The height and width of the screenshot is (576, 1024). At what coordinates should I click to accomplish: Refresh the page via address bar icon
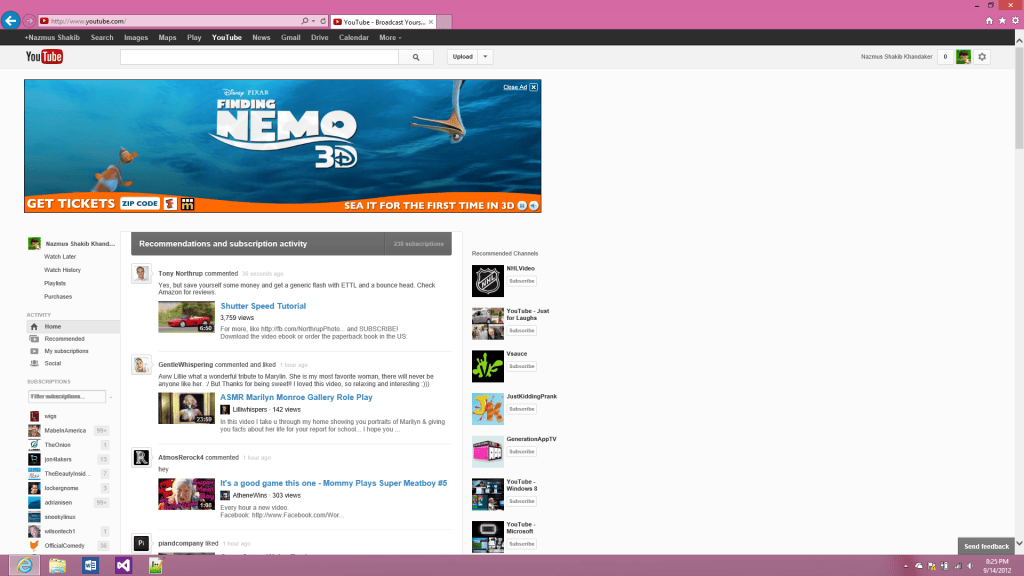(323, 21)
